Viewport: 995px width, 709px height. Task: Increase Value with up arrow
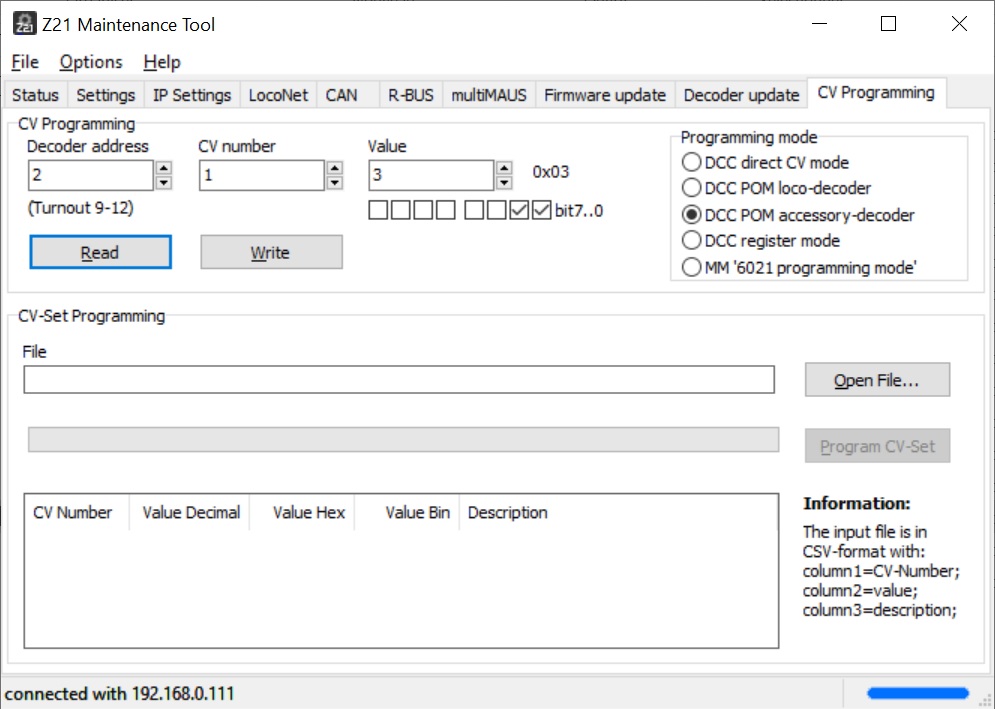coord(504,168)
